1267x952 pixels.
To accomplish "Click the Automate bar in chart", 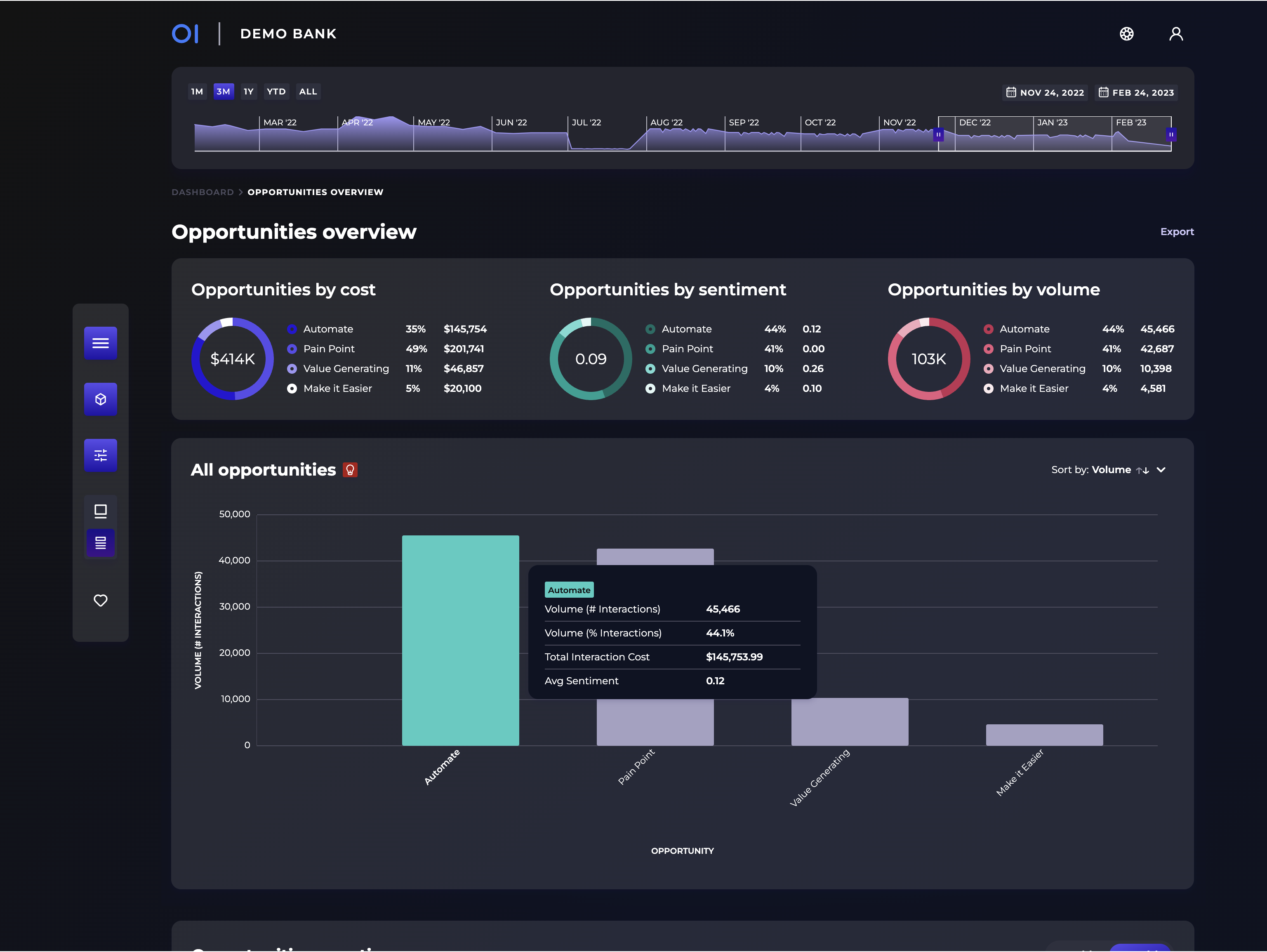I will [461, 641].
